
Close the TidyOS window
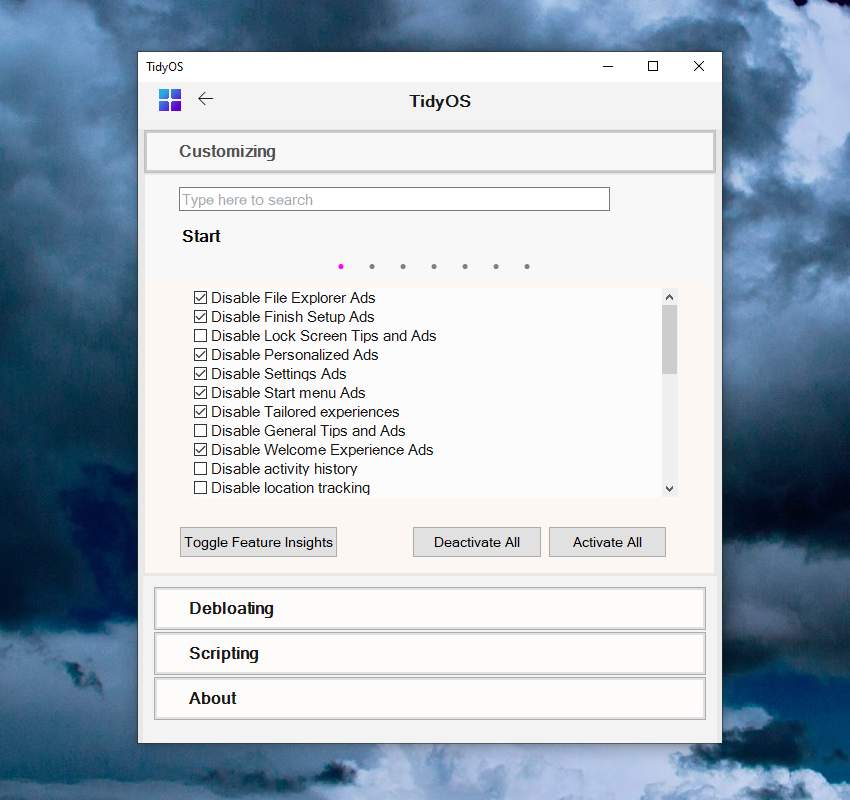699,66
